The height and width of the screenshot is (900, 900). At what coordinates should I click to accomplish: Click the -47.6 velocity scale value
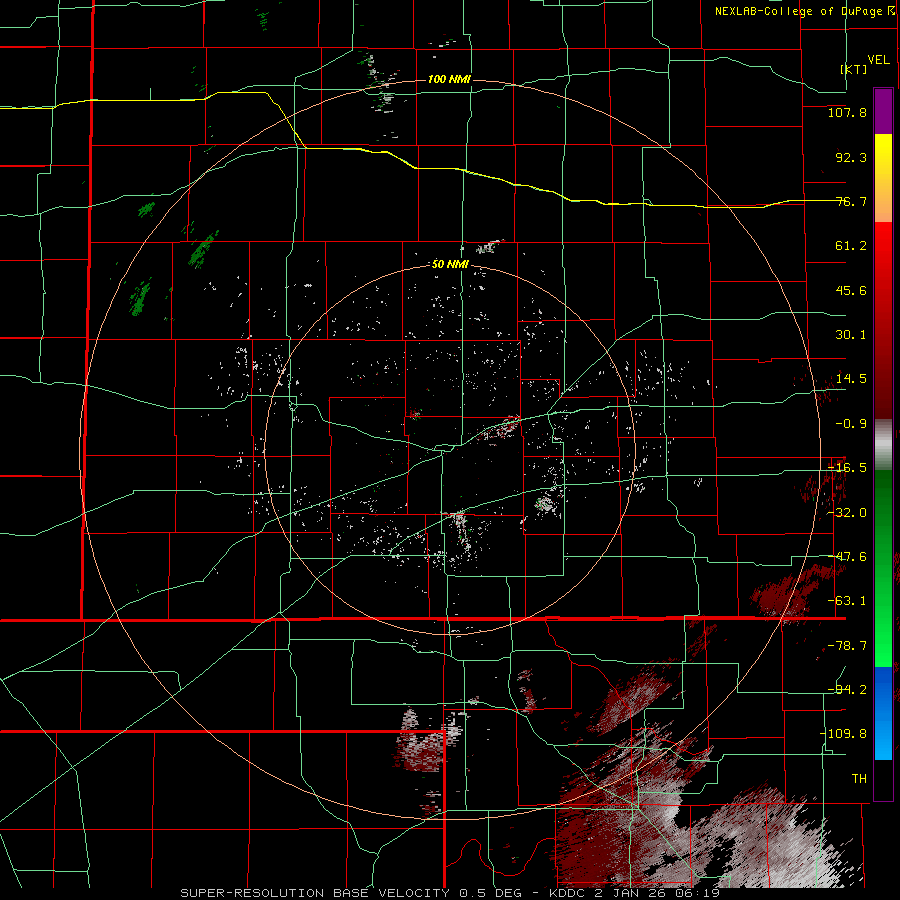(847, 557)
